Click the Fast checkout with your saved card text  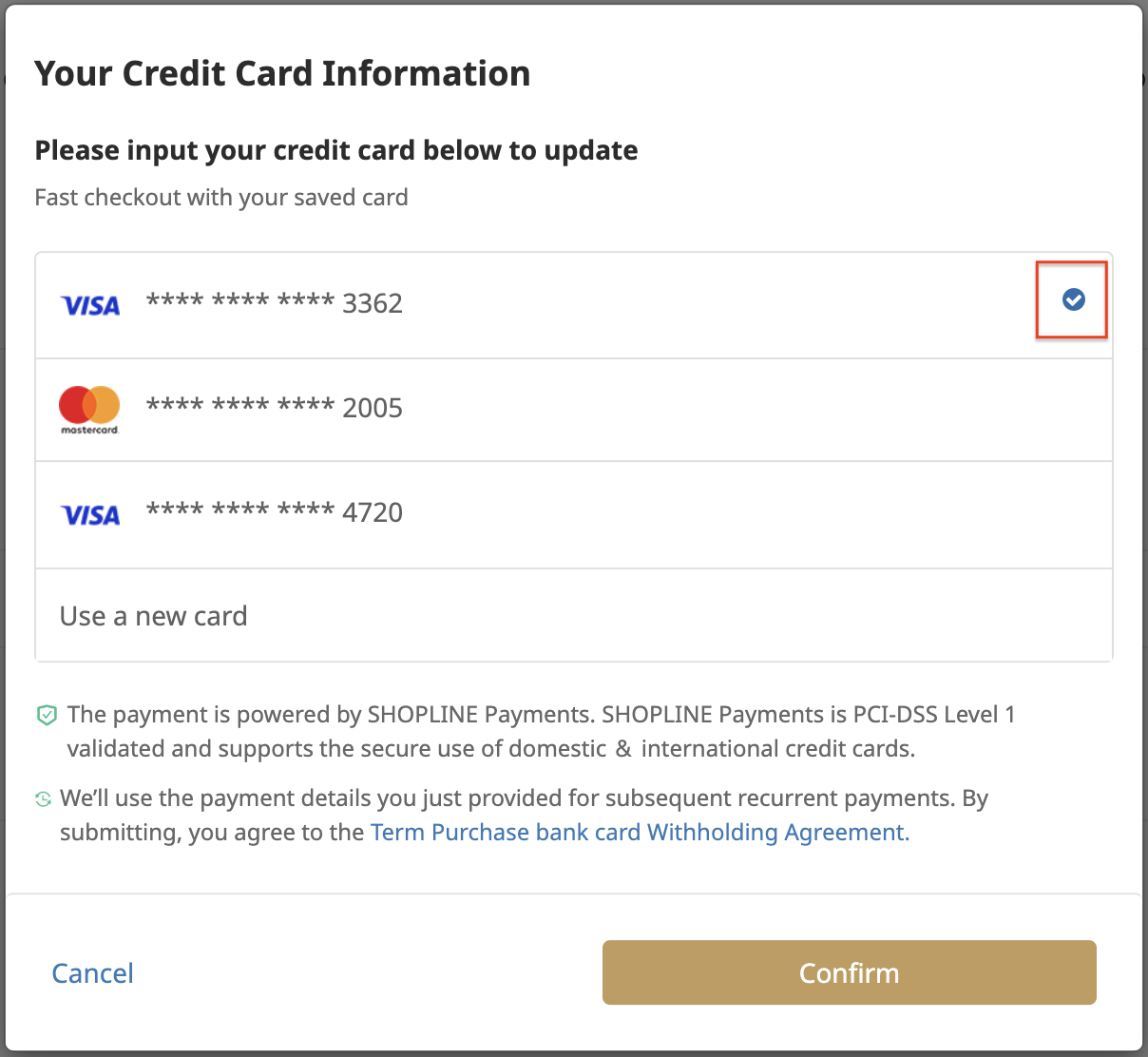coord(221,198)
